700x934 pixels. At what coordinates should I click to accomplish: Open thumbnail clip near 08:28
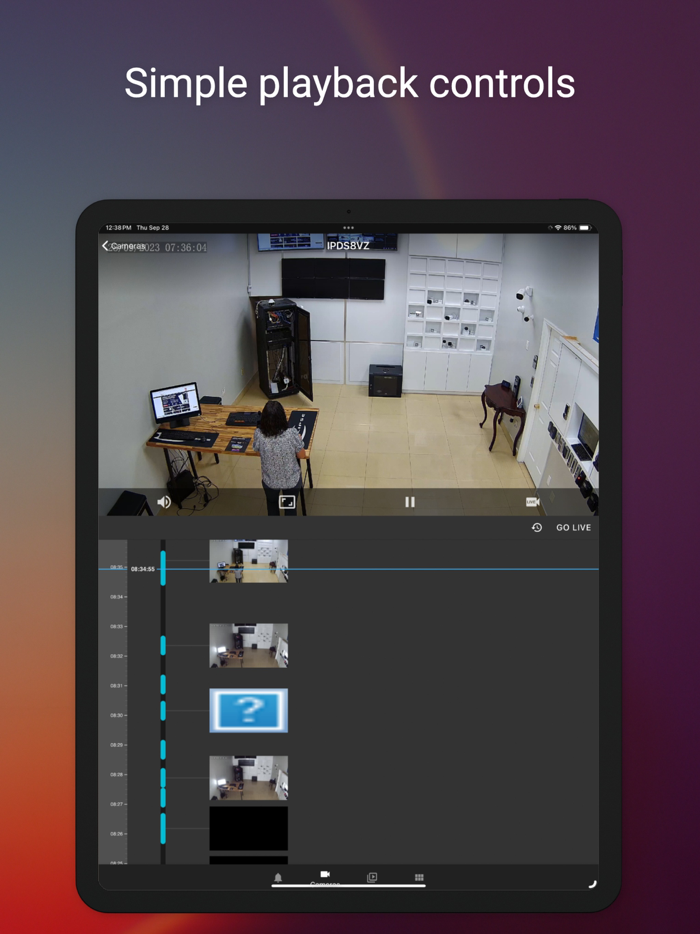click(x=248, y=778)
